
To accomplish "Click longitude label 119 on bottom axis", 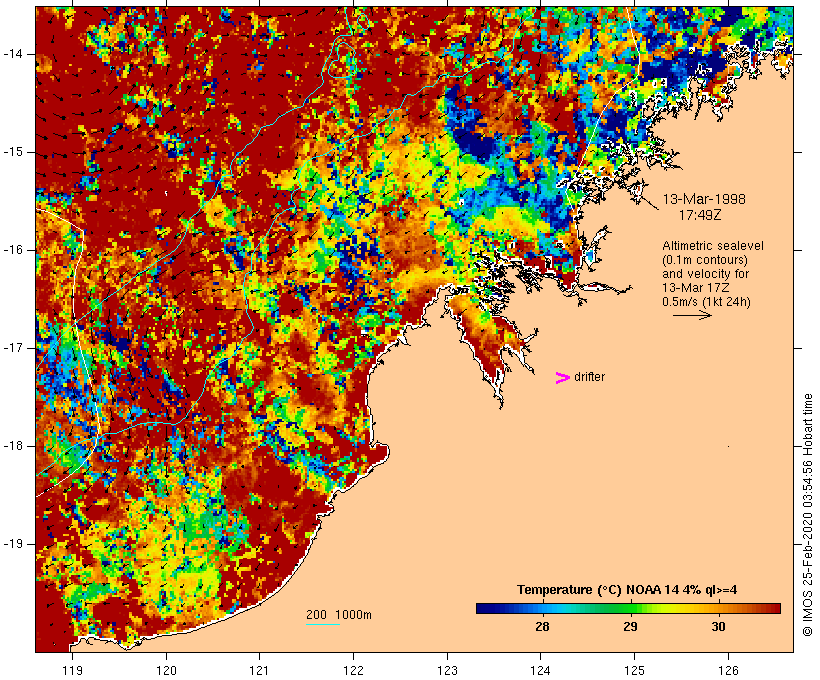I will click(72, 670).
